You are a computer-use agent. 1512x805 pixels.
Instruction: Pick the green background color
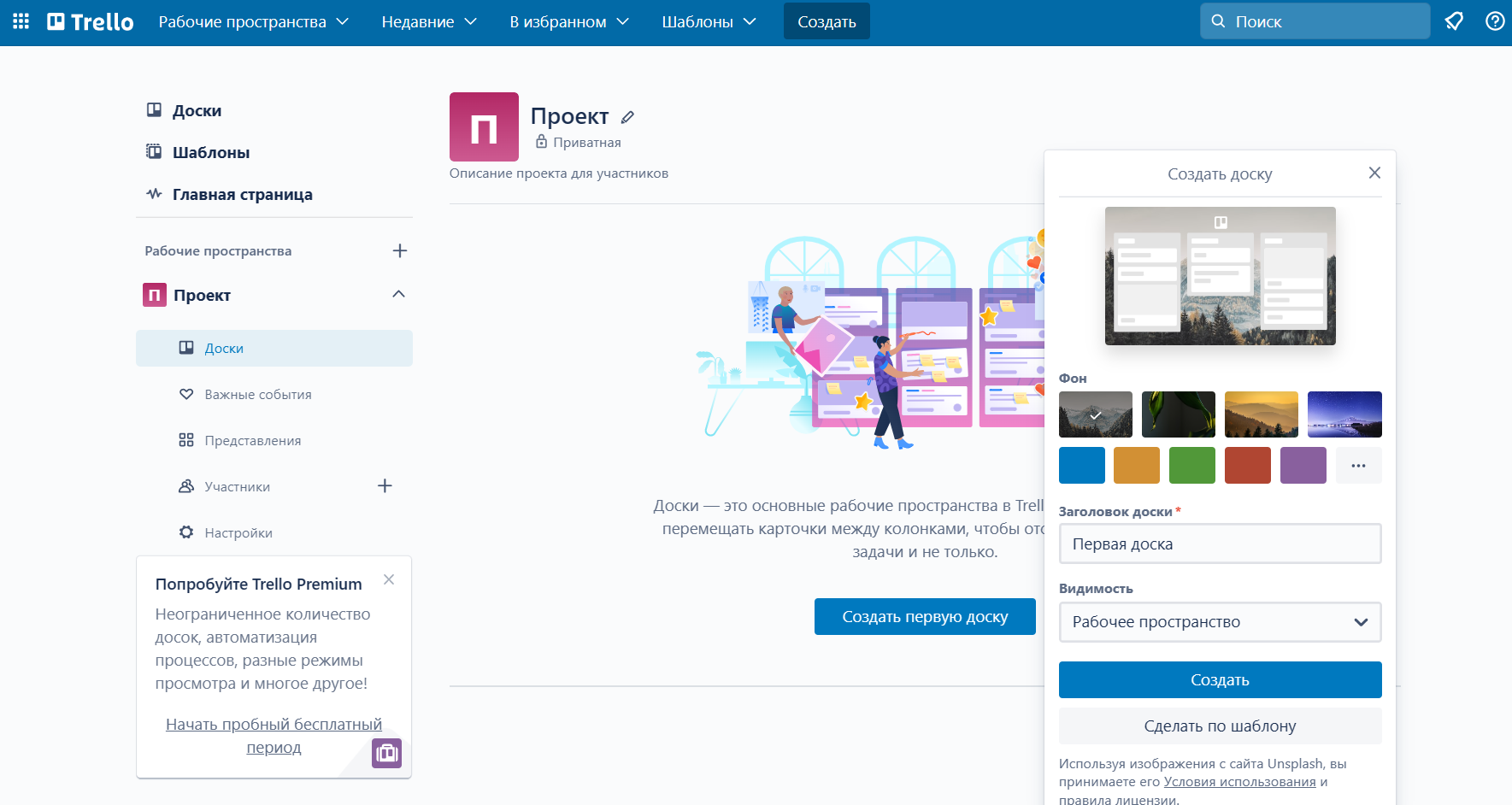coord(1192,466)
